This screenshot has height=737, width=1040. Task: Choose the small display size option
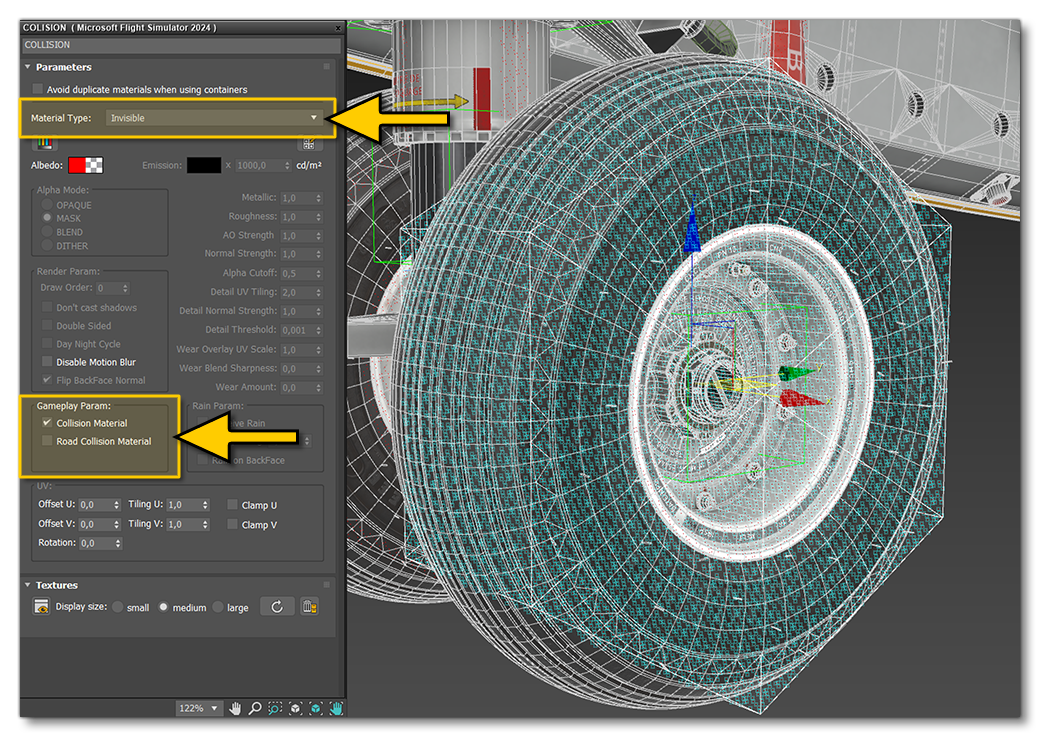point(118,607)
